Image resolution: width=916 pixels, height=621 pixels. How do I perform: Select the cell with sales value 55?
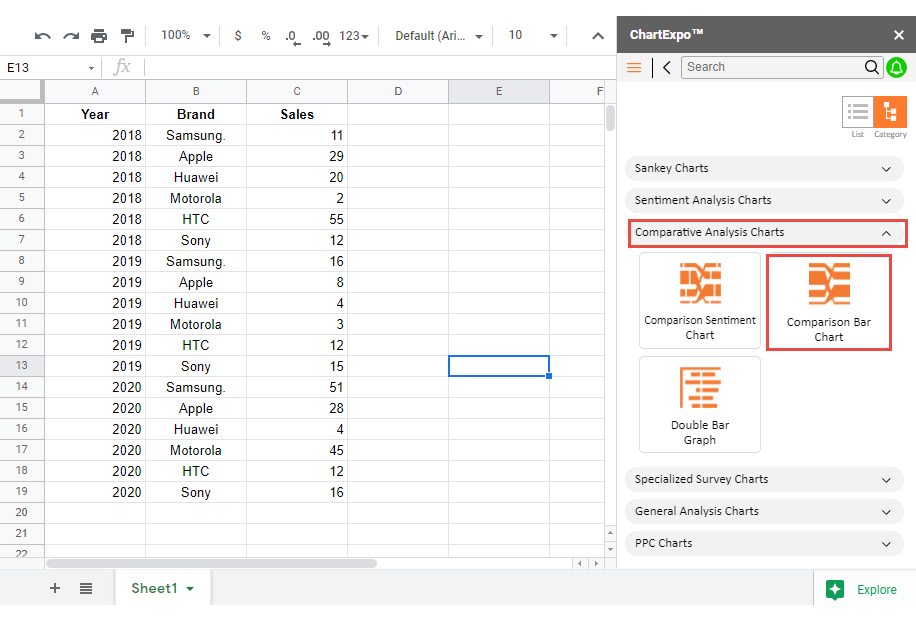click(297, 219)
